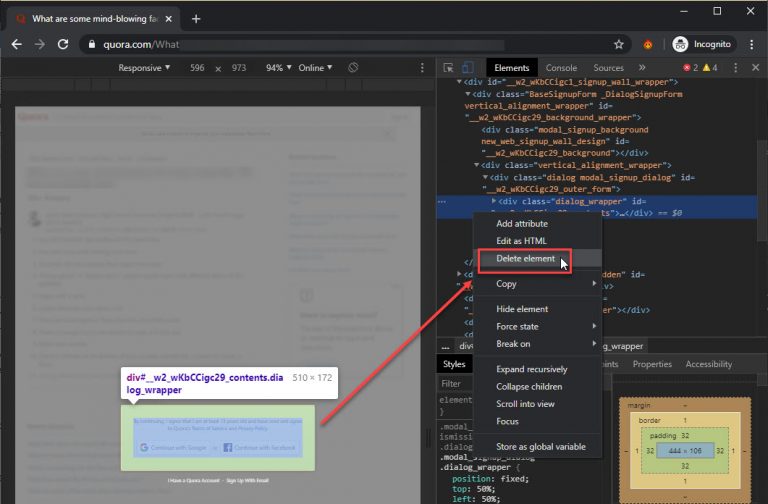The image size is (768, 504).
Task: Open the Incognito profile button
Action: click(x=703, y=45)
